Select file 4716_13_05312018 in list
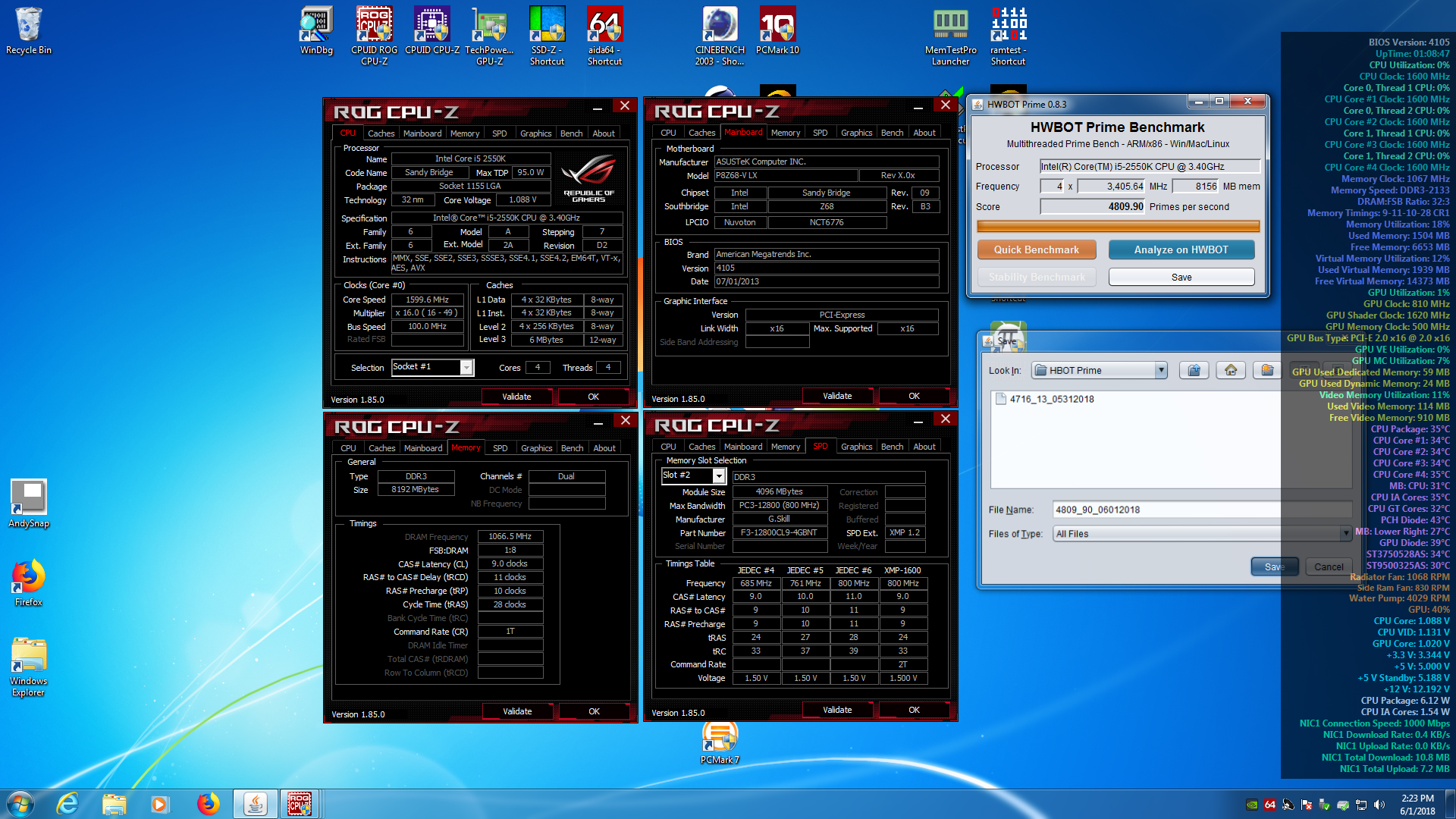The width and height of the screenshot is (1456, 819). [x=1045, y=399]
